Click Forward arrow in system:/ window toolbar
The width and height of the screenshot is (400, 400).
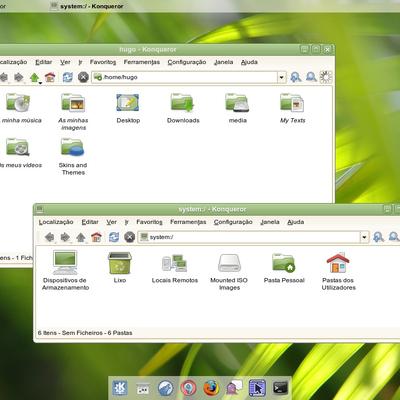pyautogui.click(x=65, y=237)
